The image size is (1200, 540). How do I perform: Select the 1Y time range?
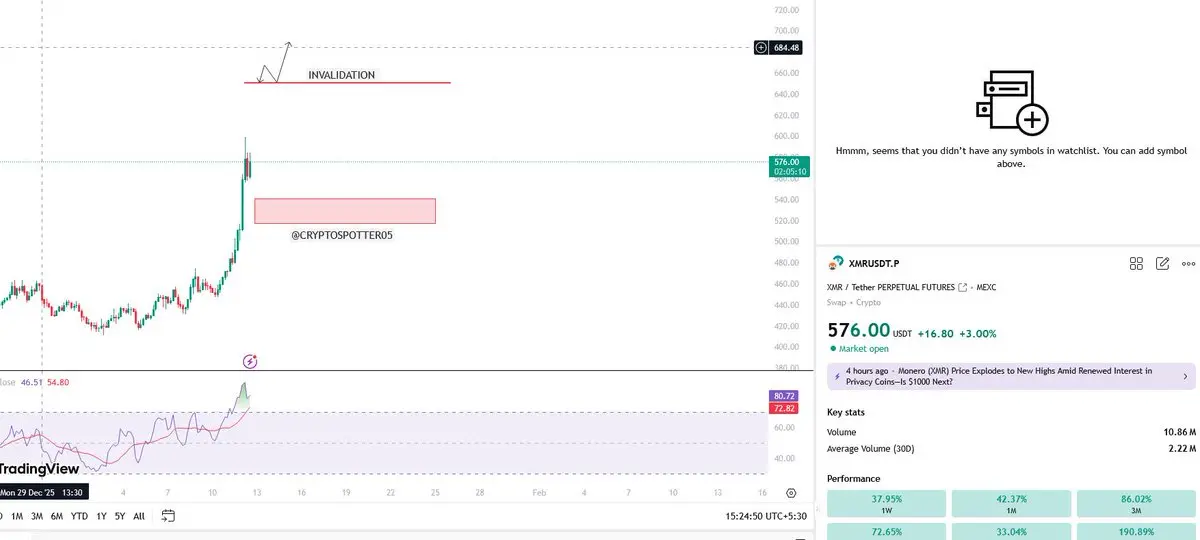102,516
